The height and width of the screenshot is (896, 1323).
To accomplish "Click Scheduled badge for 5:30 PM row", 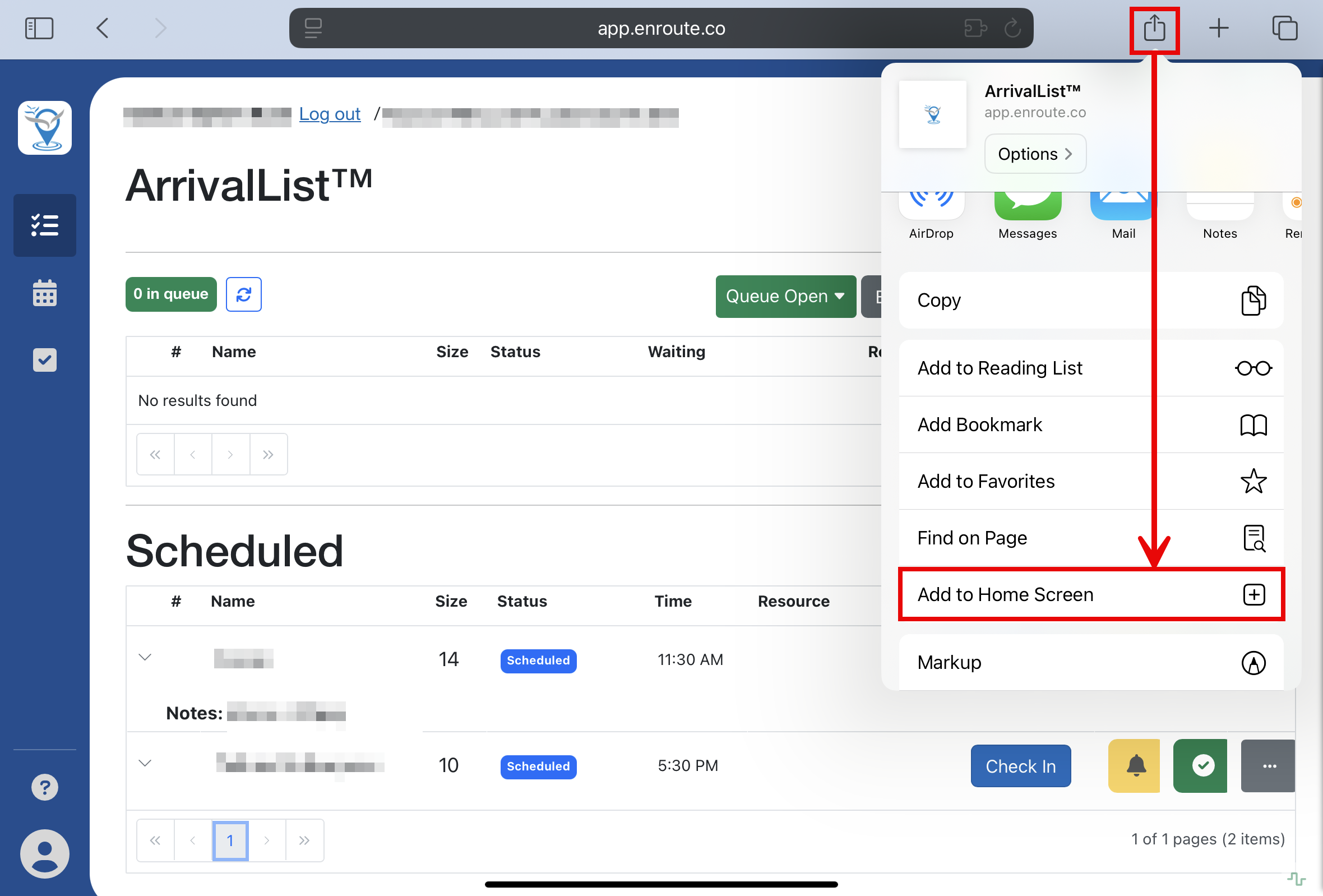I will click(538, 766).
